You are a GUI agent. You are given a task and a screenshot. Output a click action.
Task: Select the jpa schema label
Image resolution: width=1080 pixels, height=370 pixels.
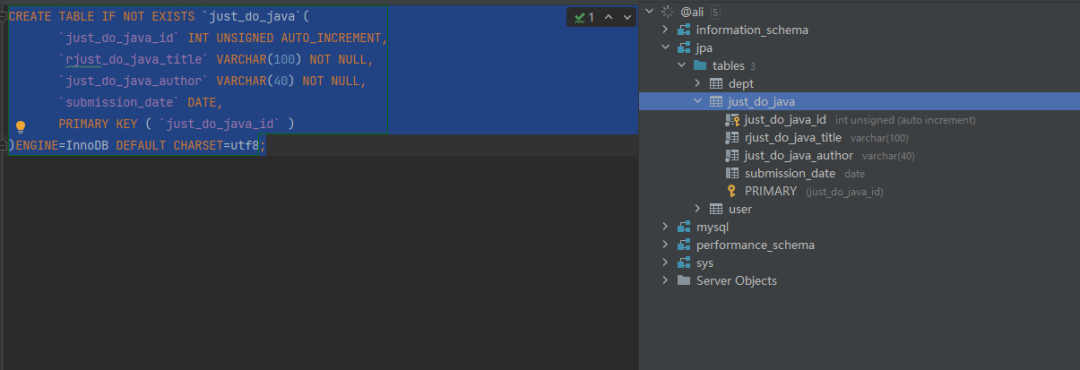tap(704, 49)
